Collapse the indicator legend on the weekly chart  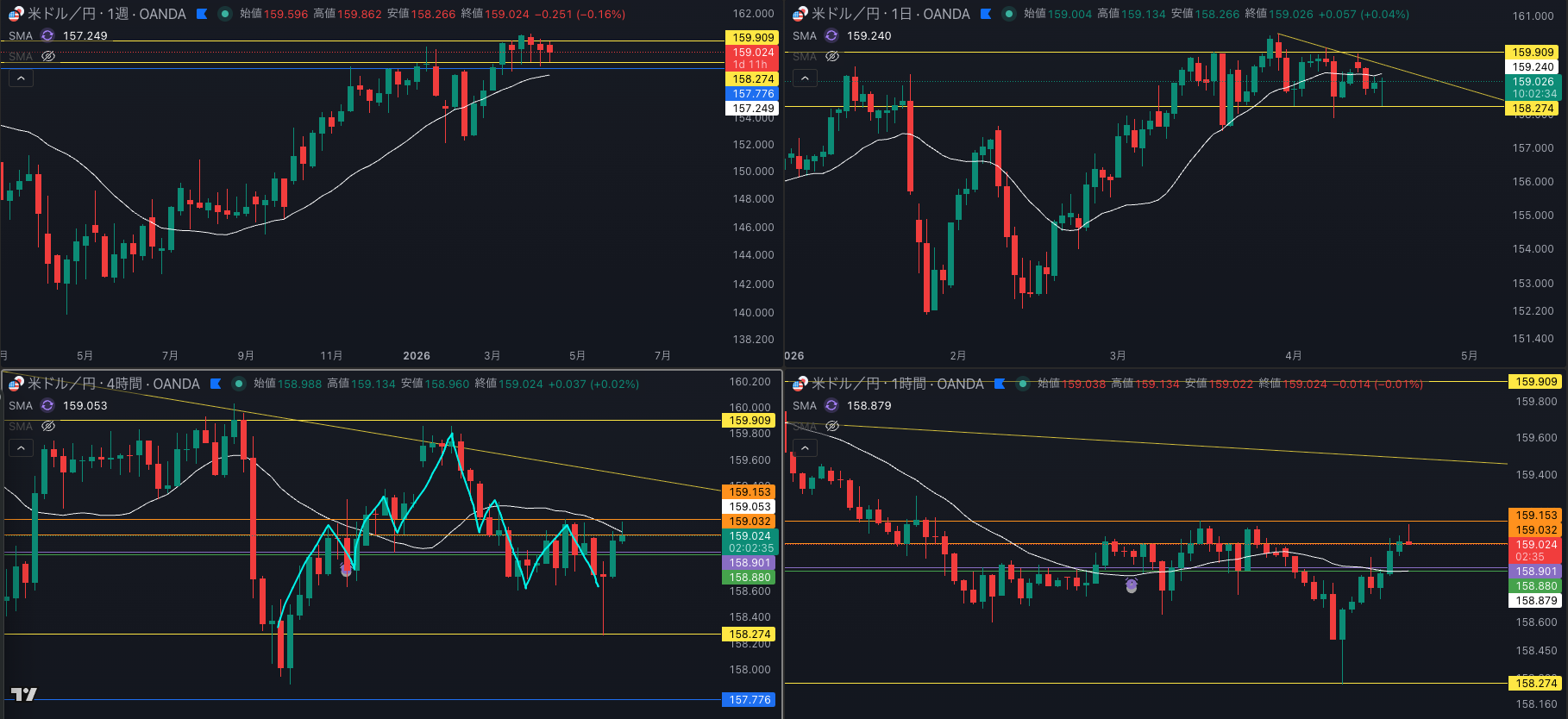21,78
